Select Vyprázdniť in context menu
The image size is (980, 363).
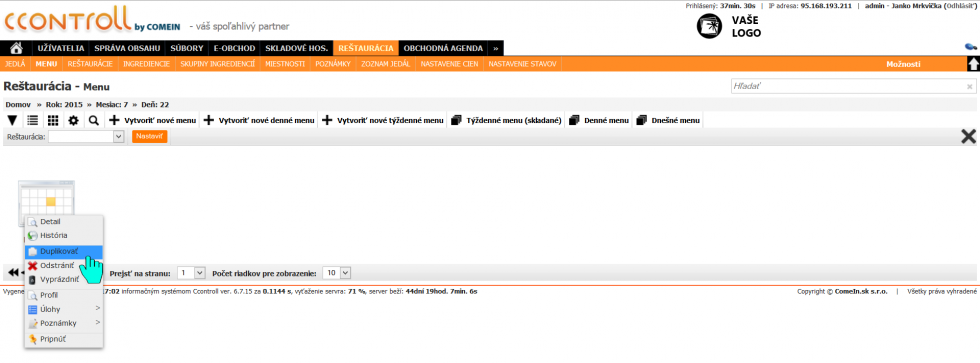coord(64,279)
